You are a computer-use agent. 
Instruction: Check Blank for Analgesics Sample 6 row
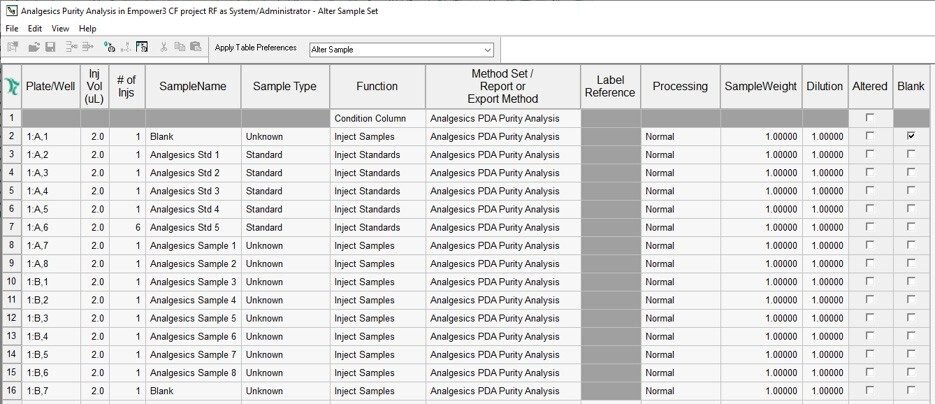911,336
